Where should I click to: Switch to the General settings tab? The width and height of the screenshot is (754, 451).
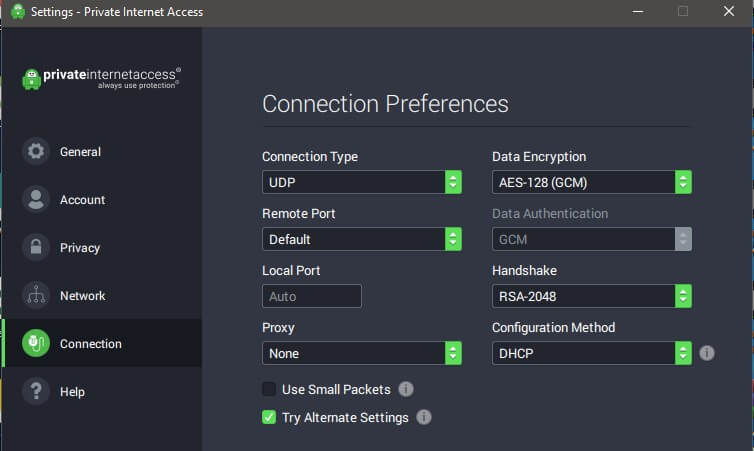tap(101, 151)
